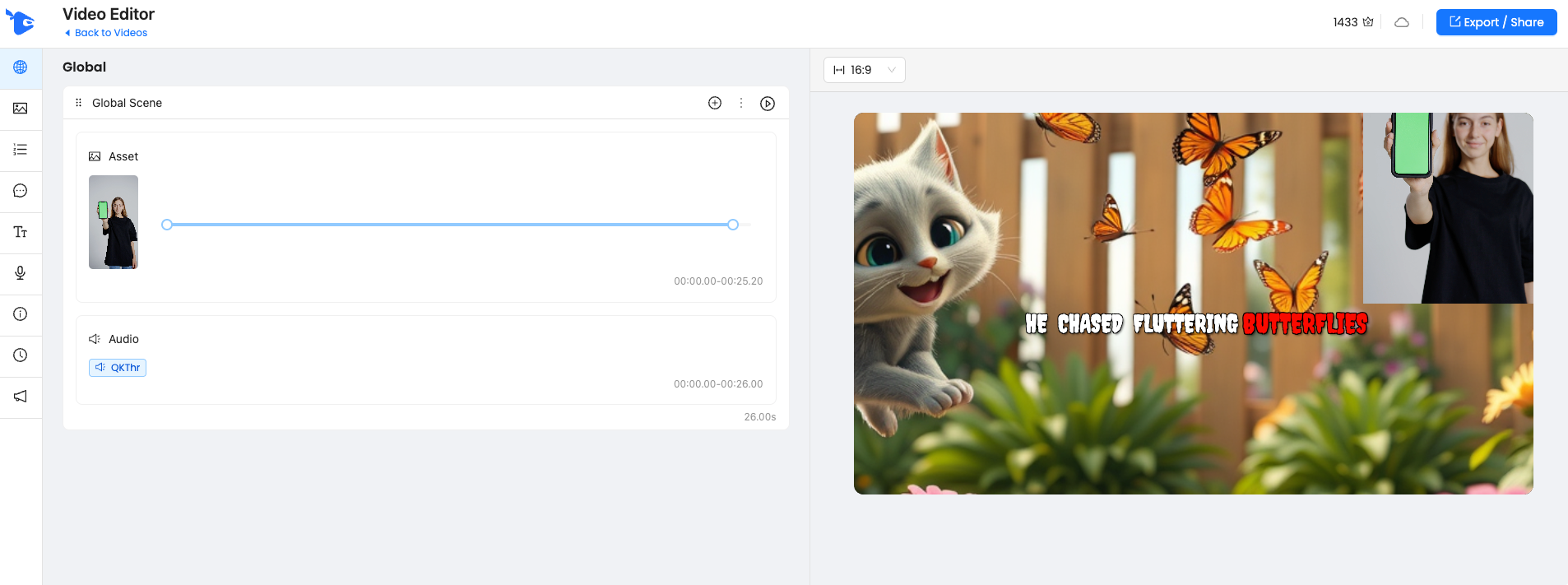Click the add plus icon on Global Scene
Screen dimensions: 1568x585
tap(715, 103)
